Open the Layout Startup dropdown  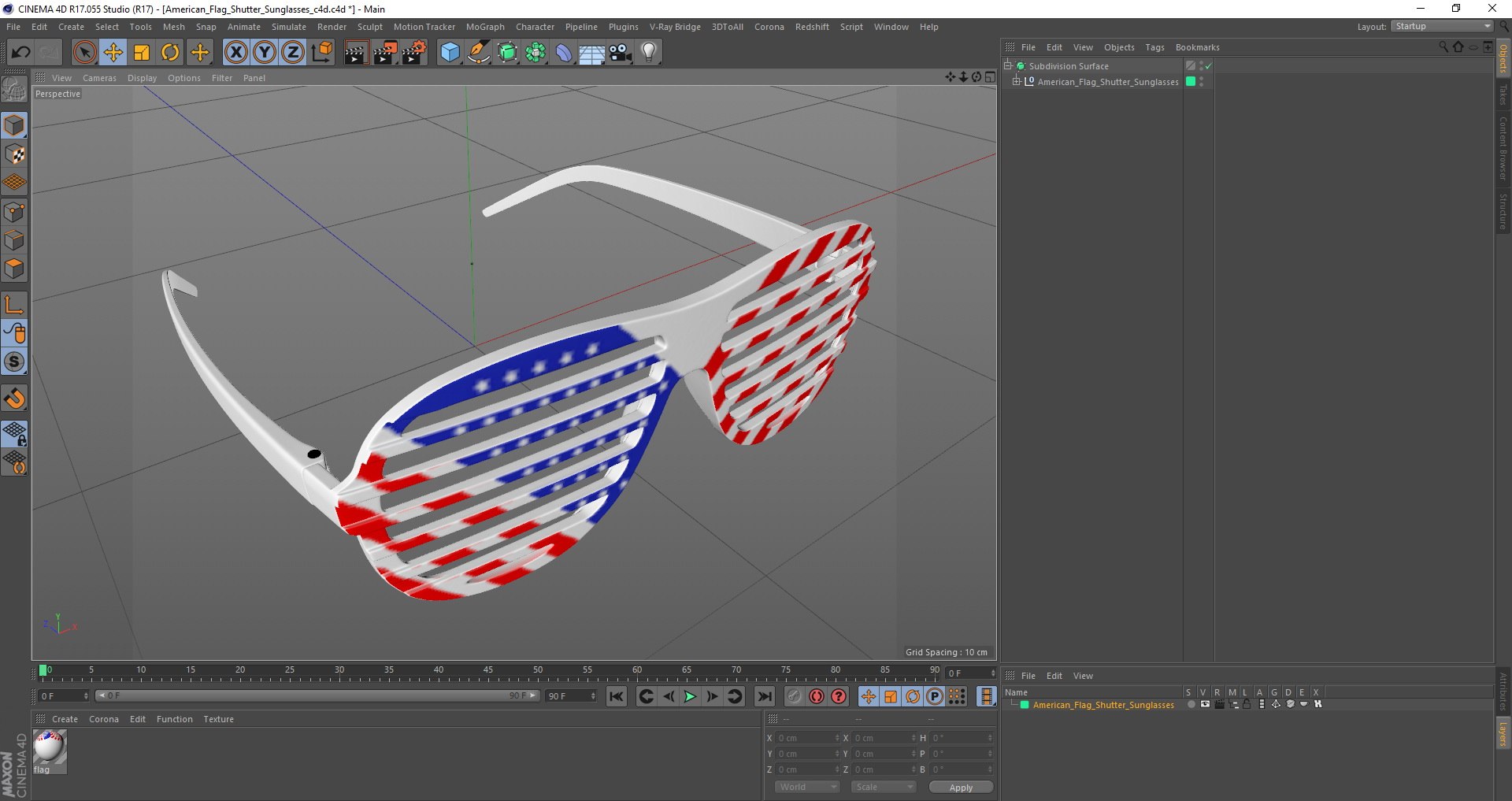[1442, 26]
